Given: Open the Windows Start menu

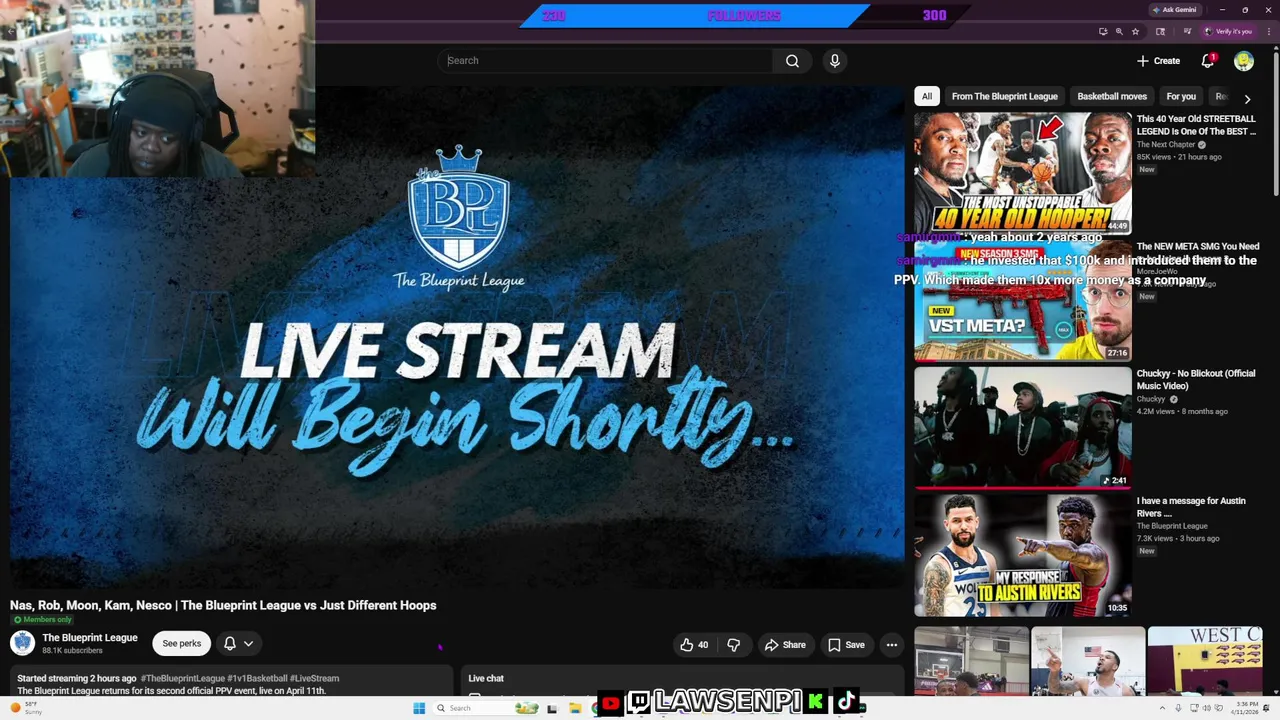Looking at the screenshot, I should pos(419,708).
